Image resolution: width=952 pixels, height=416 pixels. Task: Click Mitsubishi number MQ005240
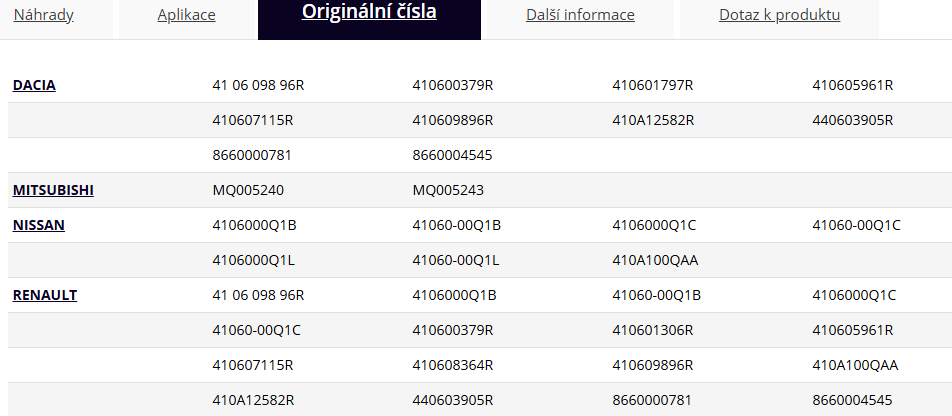pos(248,190)
